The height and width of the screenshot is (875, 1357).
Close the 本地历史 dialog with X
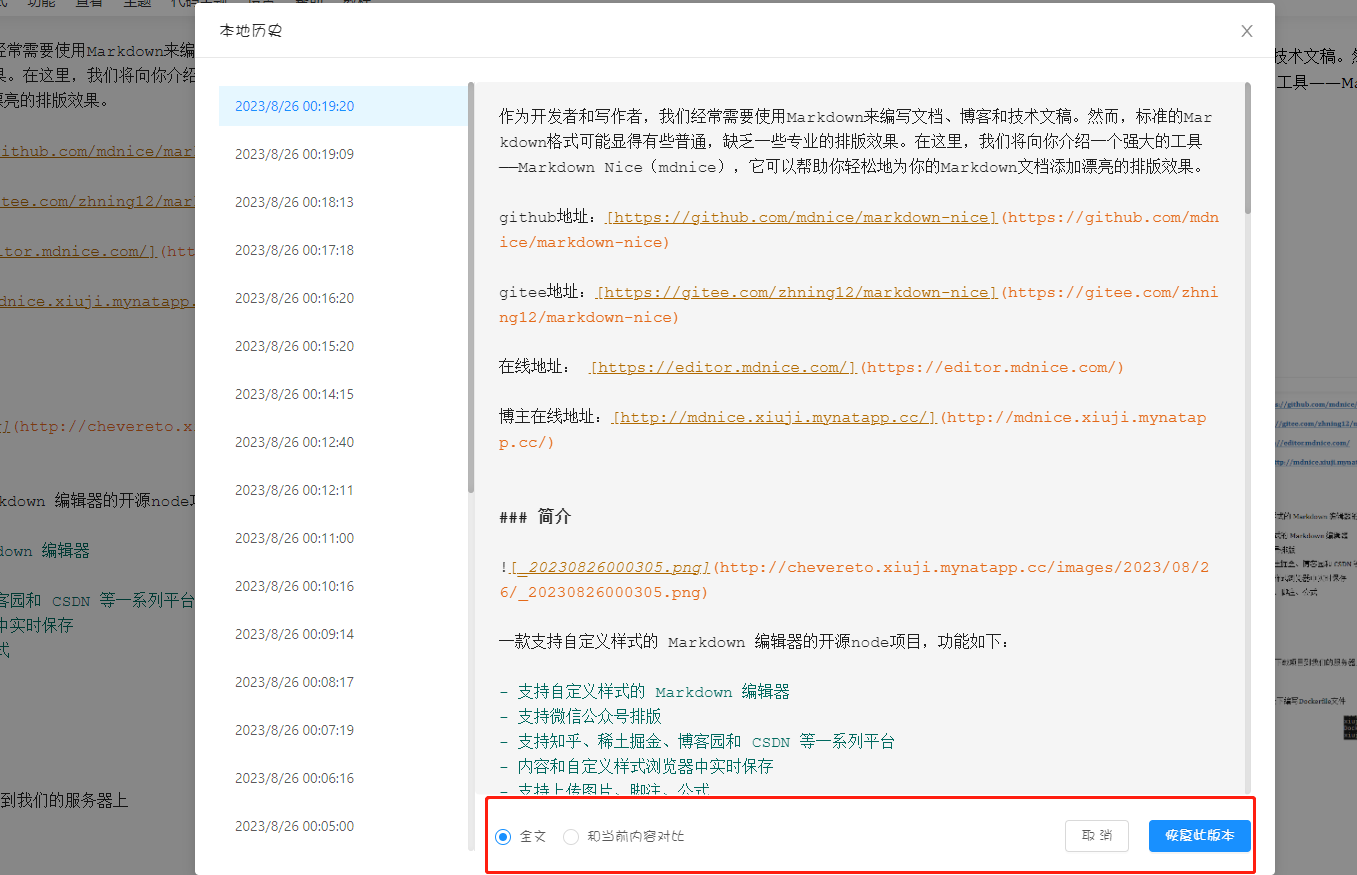tap(1247, 31)
